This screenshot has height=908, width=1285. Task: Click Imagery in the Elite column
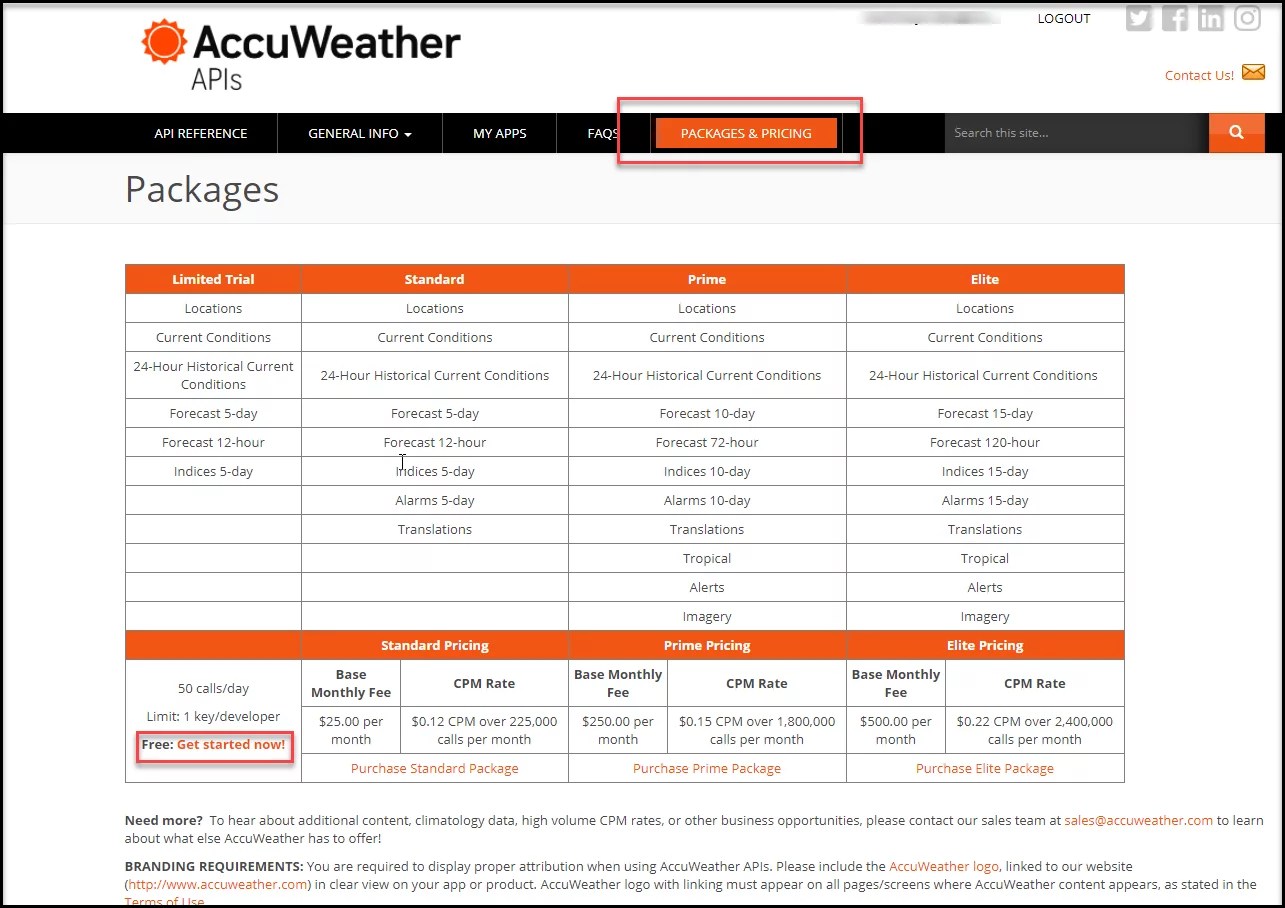(985, 616)
